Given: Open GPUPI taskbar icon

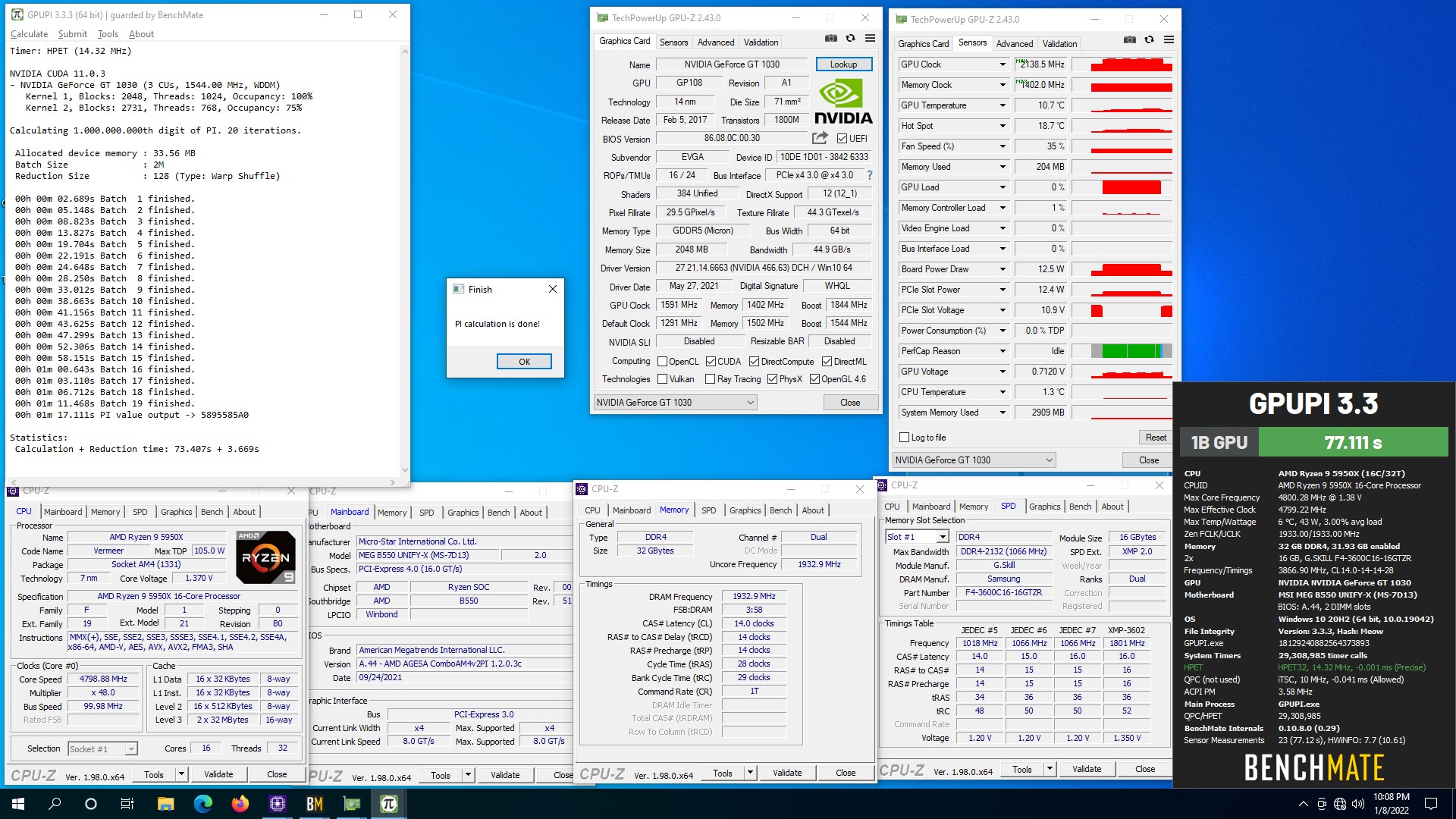Looking at the screenshot, I should [x=388, y=804].
